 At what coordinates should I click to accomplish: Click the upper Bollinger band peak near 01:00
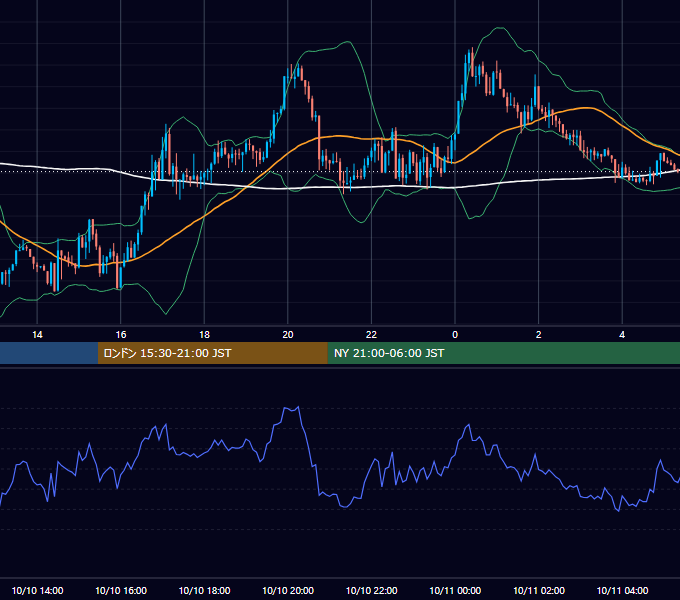point(500,28)
